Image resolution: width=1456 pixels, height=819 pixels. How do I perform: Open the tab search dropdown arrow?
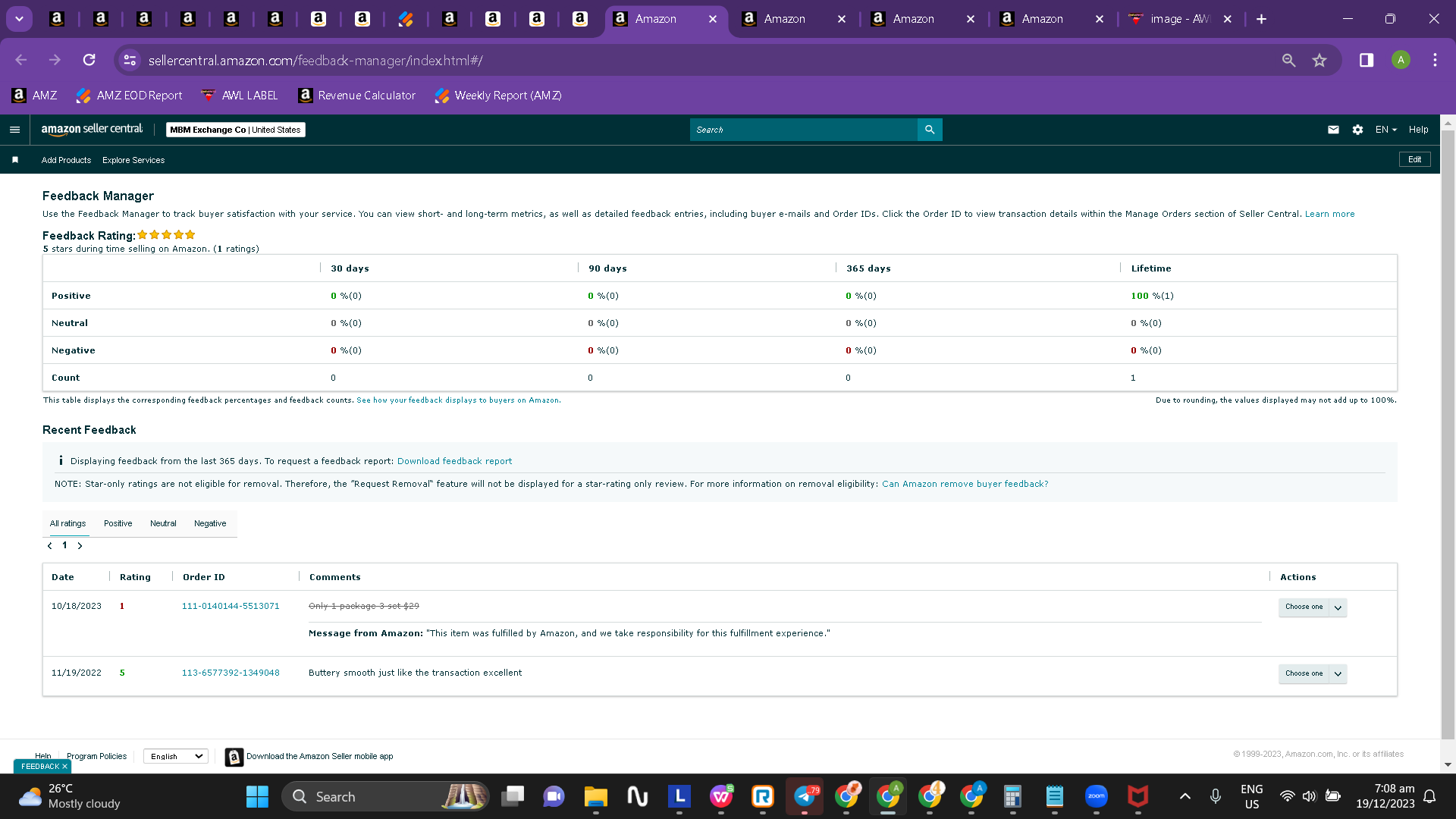(20, 19)
